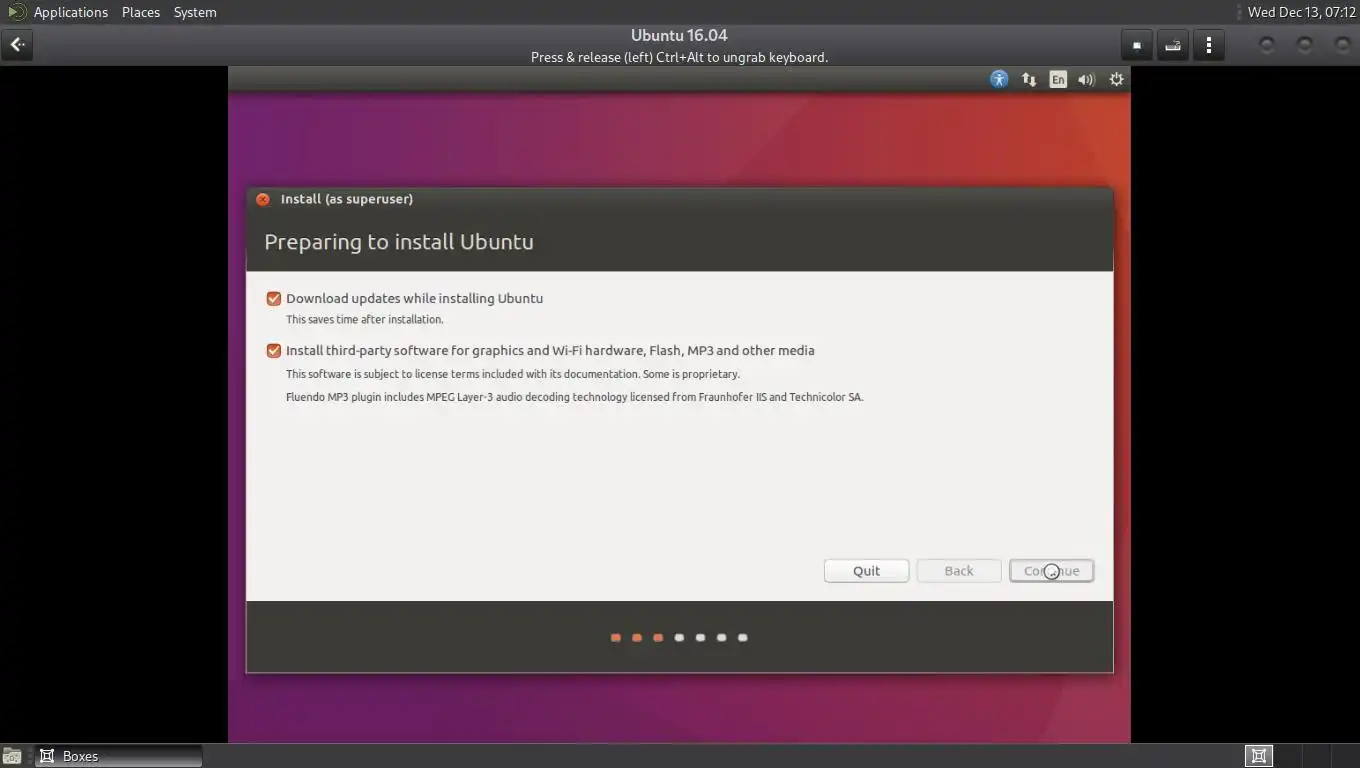The image size is (1360, 768).
Task: Open the Boxes three-dot actions menu
Action: click(1209, 45)
